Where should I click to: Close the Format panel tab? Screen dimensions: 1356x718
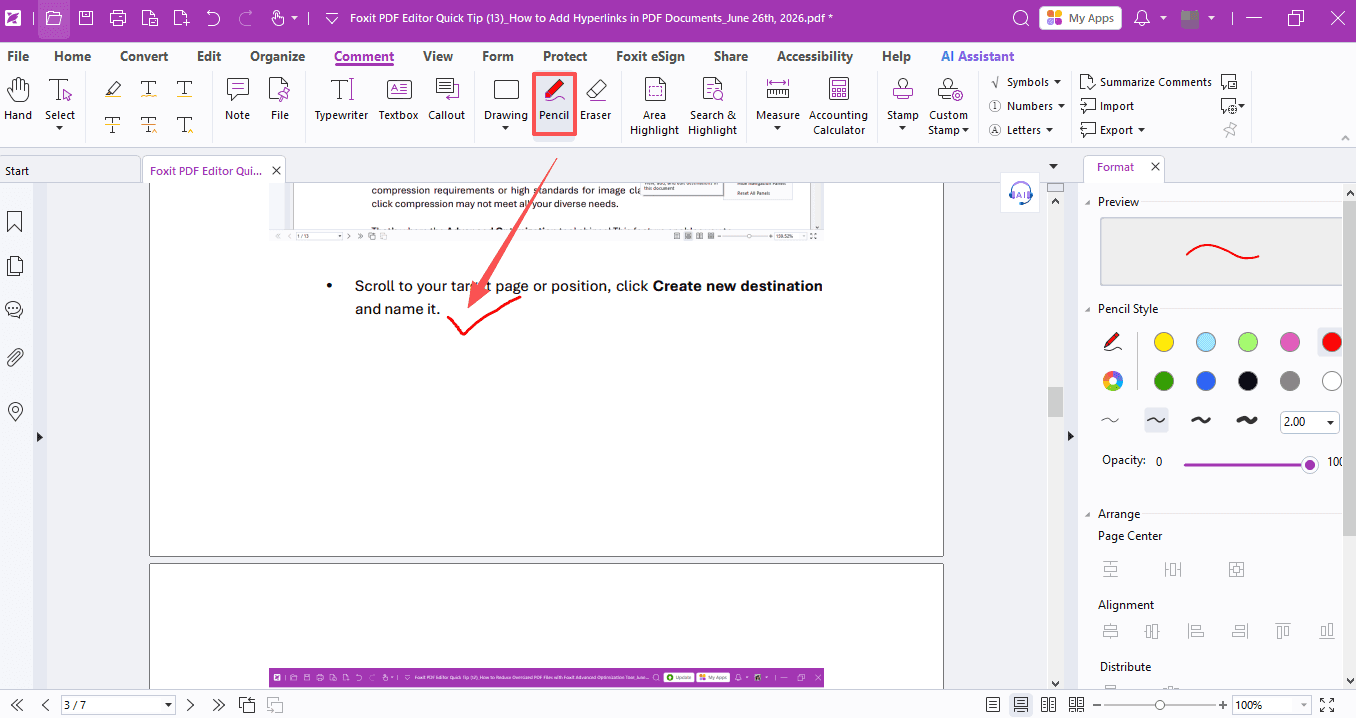tap(1155, 167)
